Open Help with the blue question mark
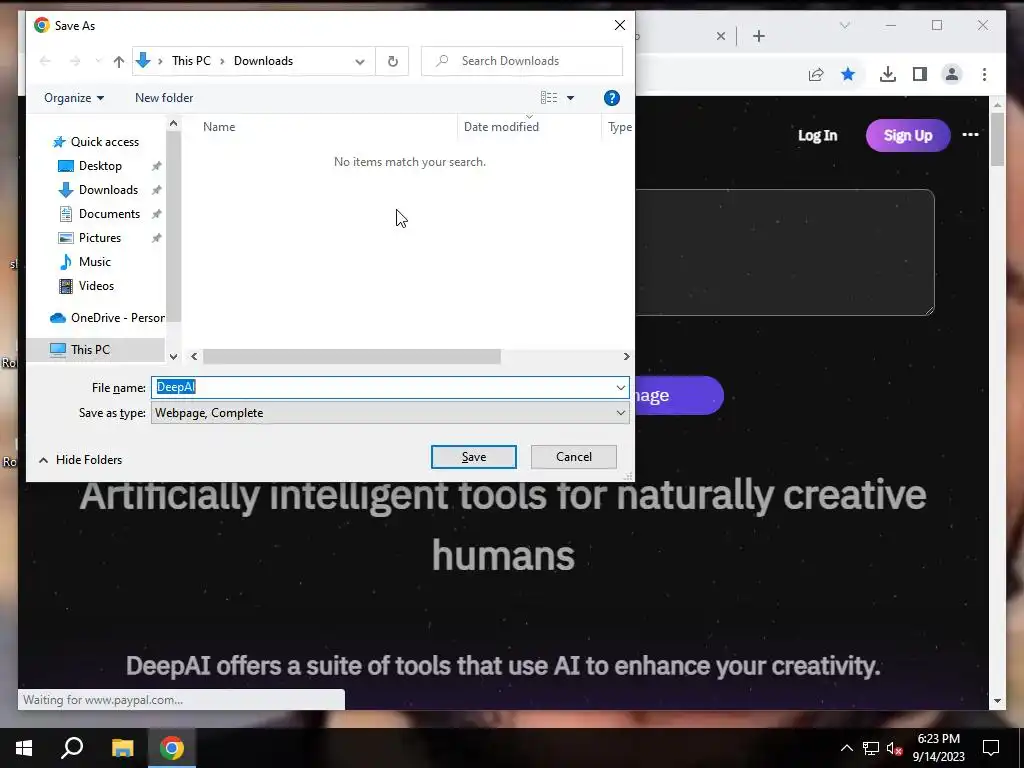Image resolution: width=1024 pixels, height=768 pixels. click(611, 98)
